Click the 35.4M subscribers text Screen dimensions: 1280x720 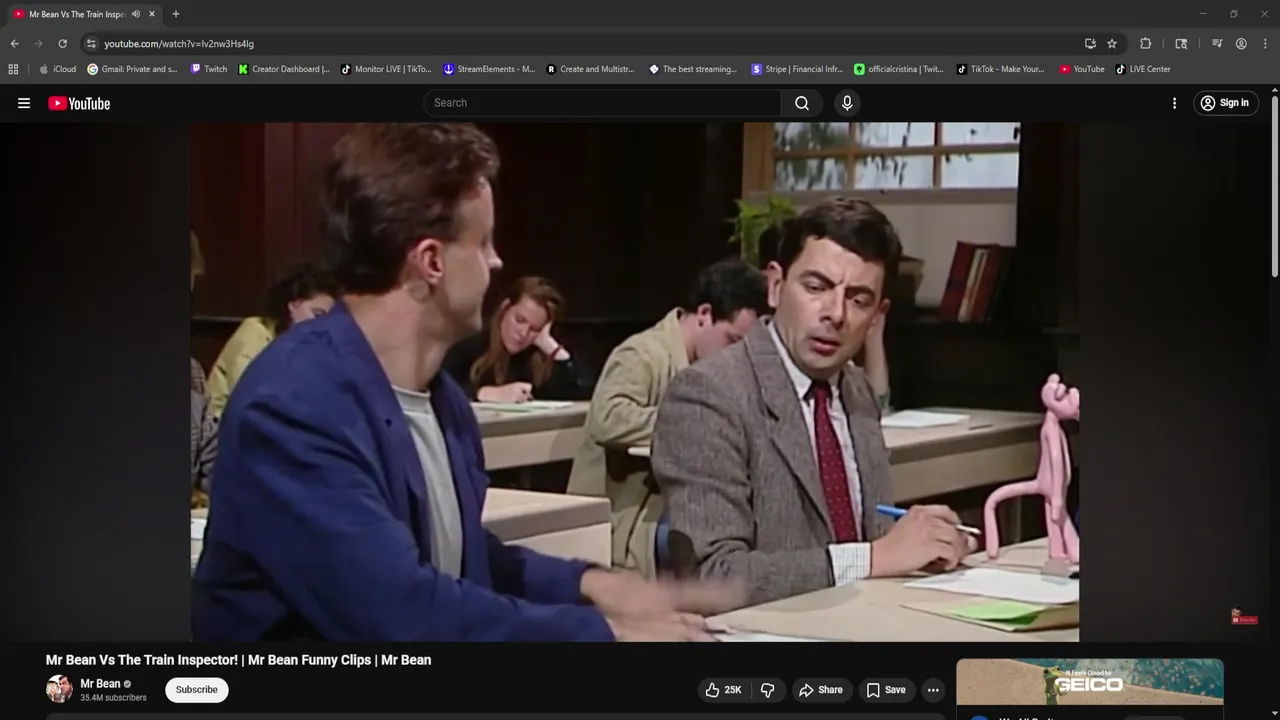(113, 698)
